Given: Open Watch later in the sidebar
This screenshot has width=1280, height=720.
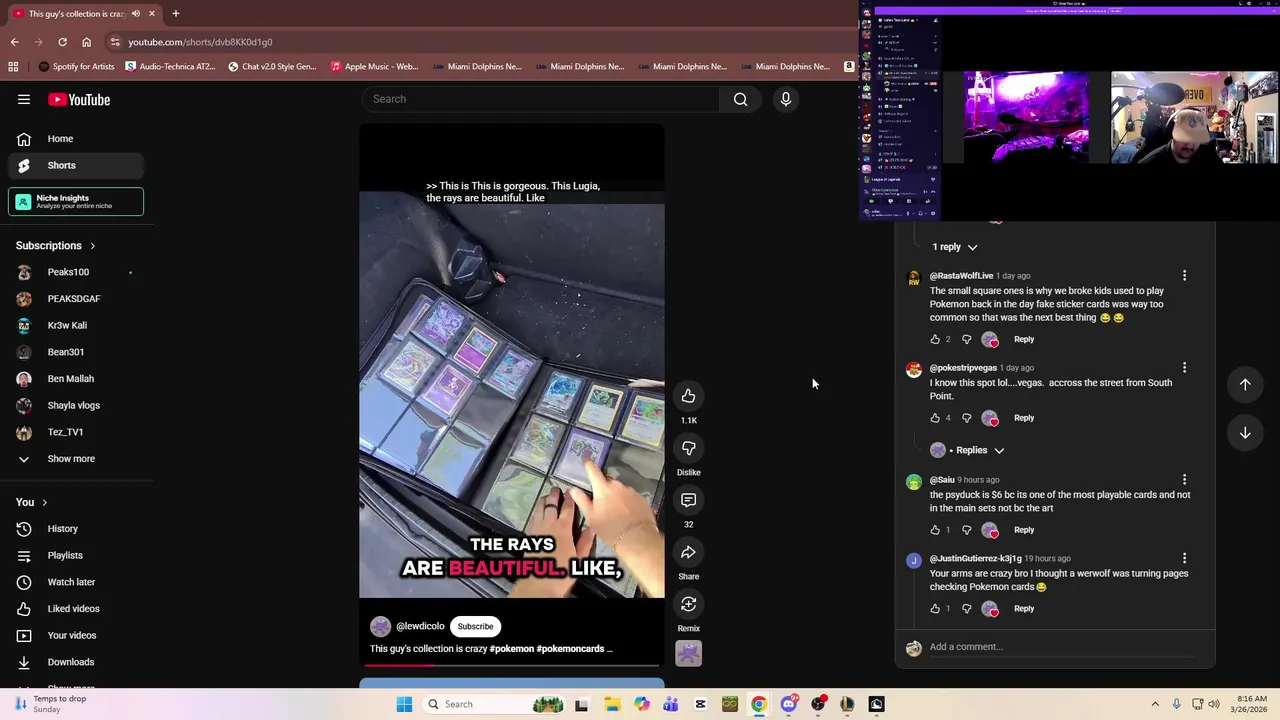Looking at the screenshot, I should coord(76,582).
